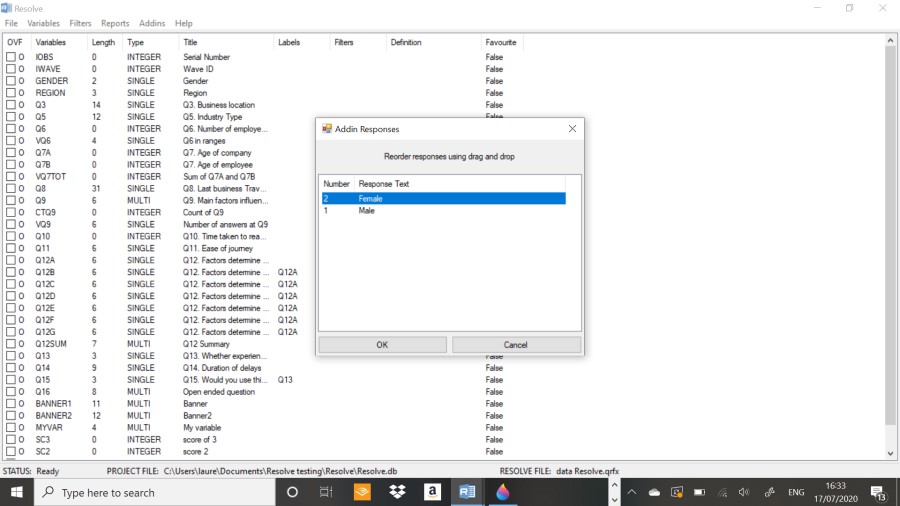The width and height of the screenshot is (900, 506).
Task: Select 'Q3. Business location' title
Action: click(219, 105)
